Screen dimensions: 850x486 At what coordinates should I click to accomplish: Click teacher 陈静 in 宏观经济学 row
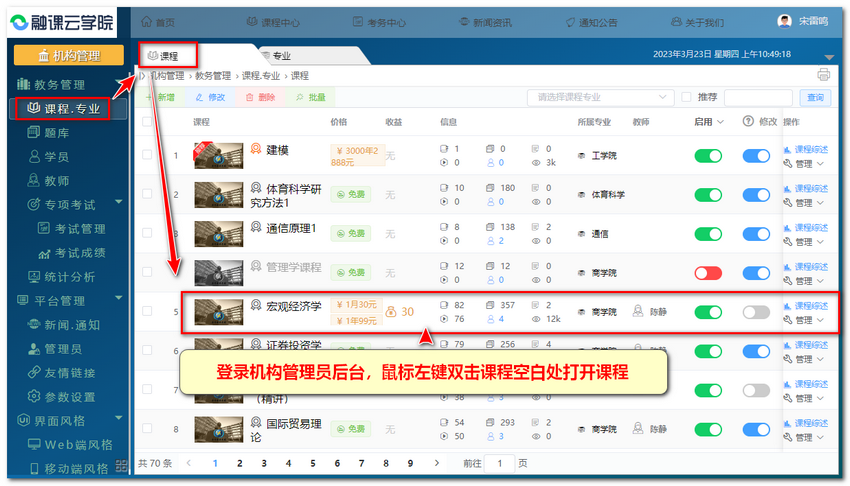click(x=650, y=312)
